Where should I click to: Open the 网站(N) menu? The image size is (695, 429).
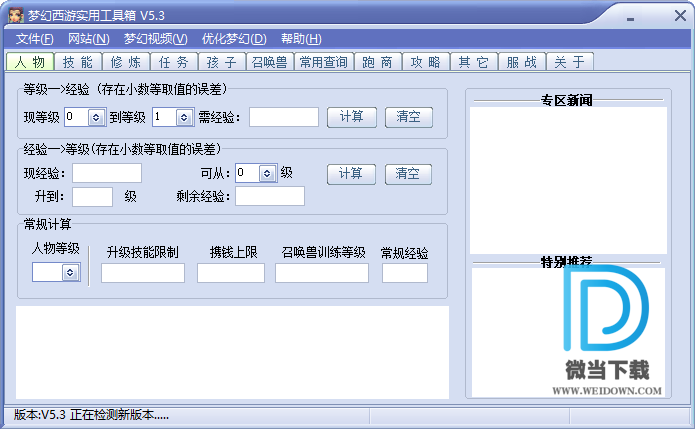pyautogui.click(x=89, y=39)
